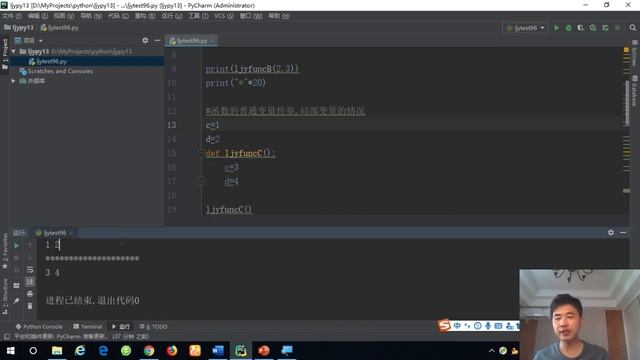Click the Windows Start button

(11, 351)
